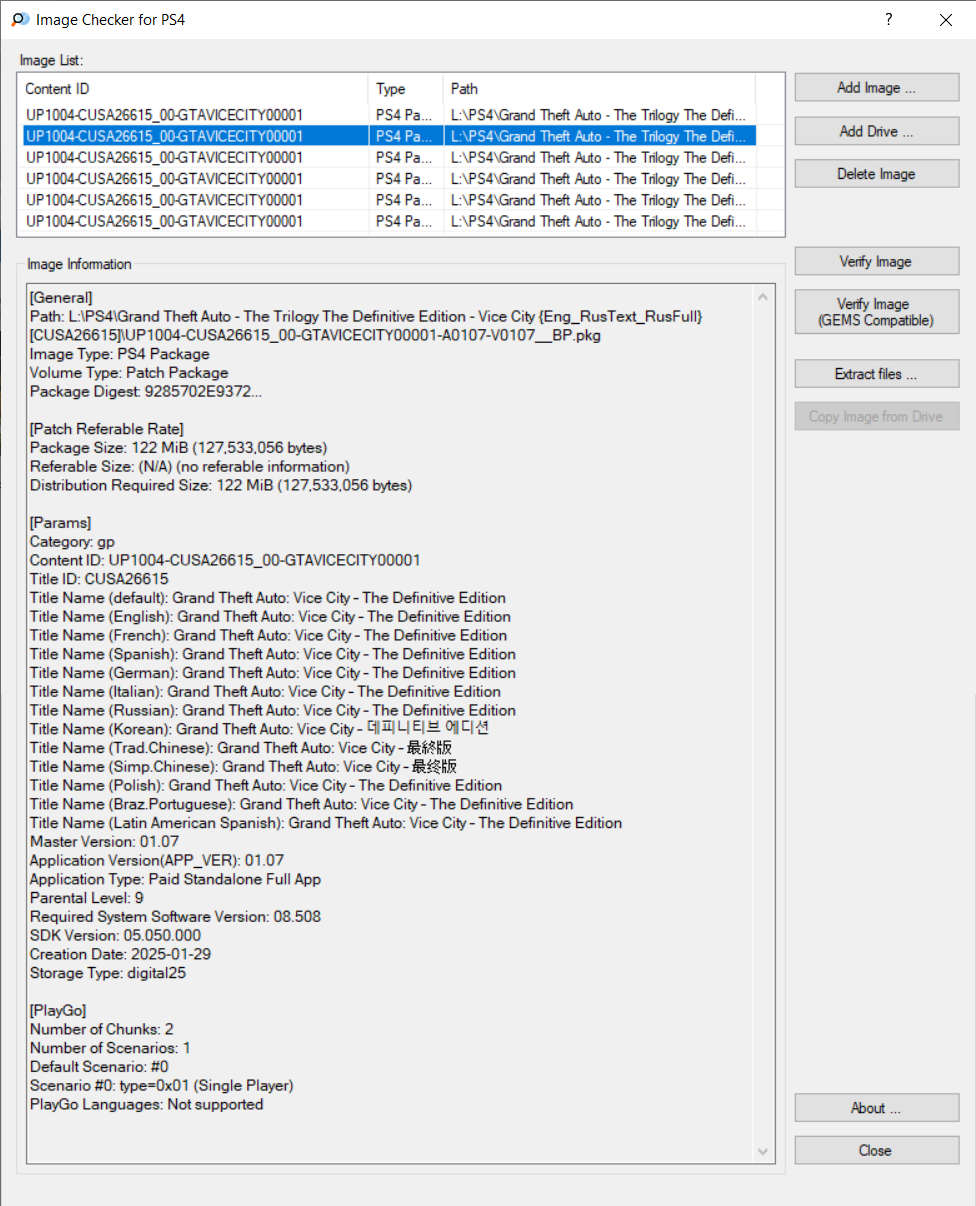976x1206 pixels.
Task: Click the plain Verify Image button
Action: click(x=877, y=262)
